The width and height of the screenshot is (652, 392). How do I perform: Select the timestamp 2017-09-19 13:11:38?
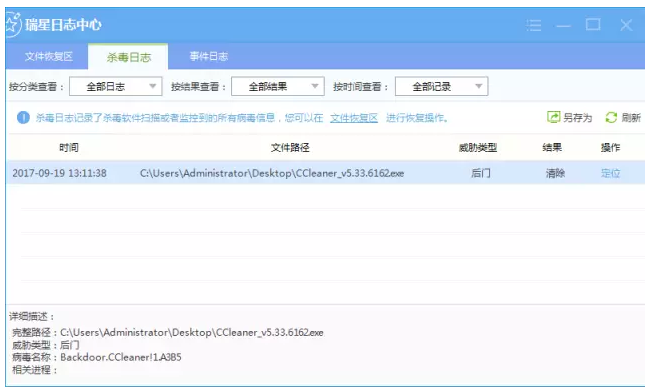click(x=59, y=173)
